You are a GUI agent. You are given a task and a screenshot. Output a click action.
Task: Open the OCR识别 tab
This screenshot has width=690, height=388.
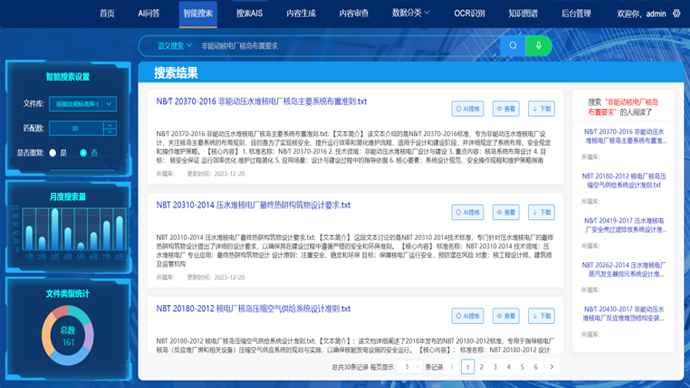pos(469,14)
